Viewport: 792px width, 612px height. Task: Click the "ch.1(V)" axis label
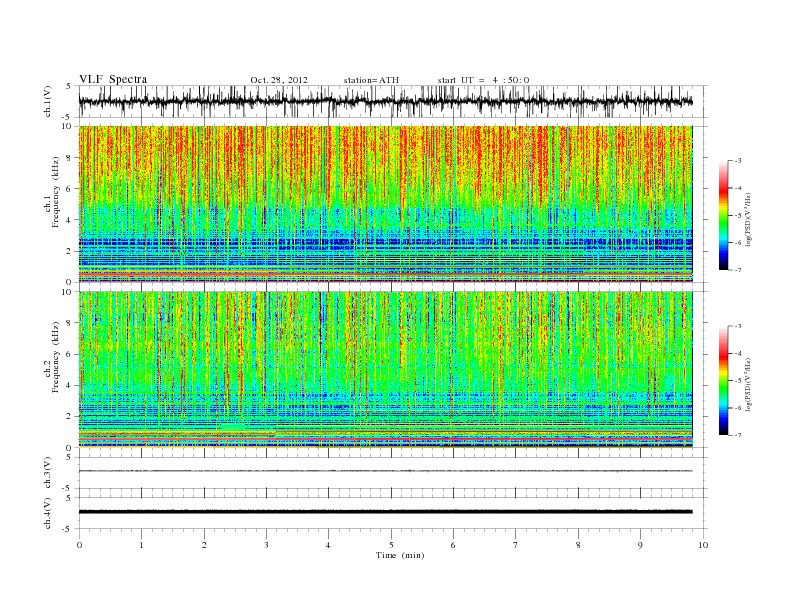click(48, 101)
